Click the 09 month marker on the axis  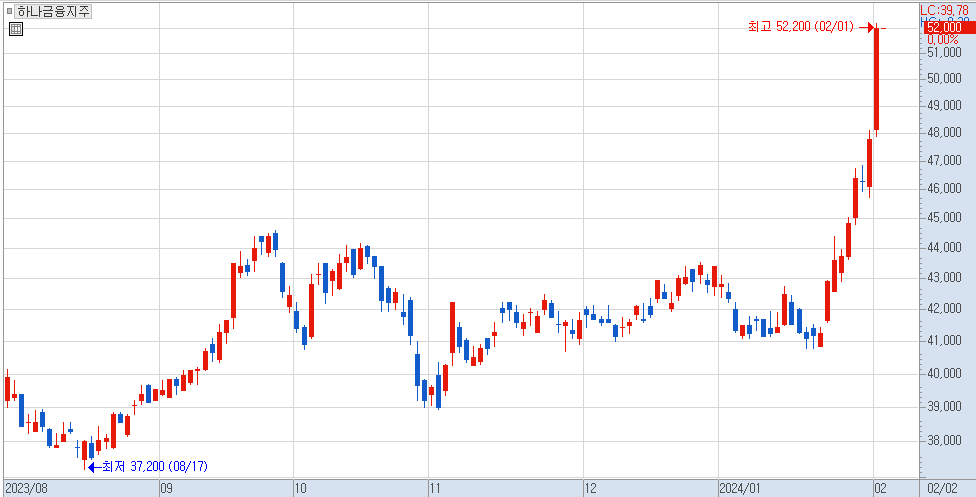coord(167,488)
